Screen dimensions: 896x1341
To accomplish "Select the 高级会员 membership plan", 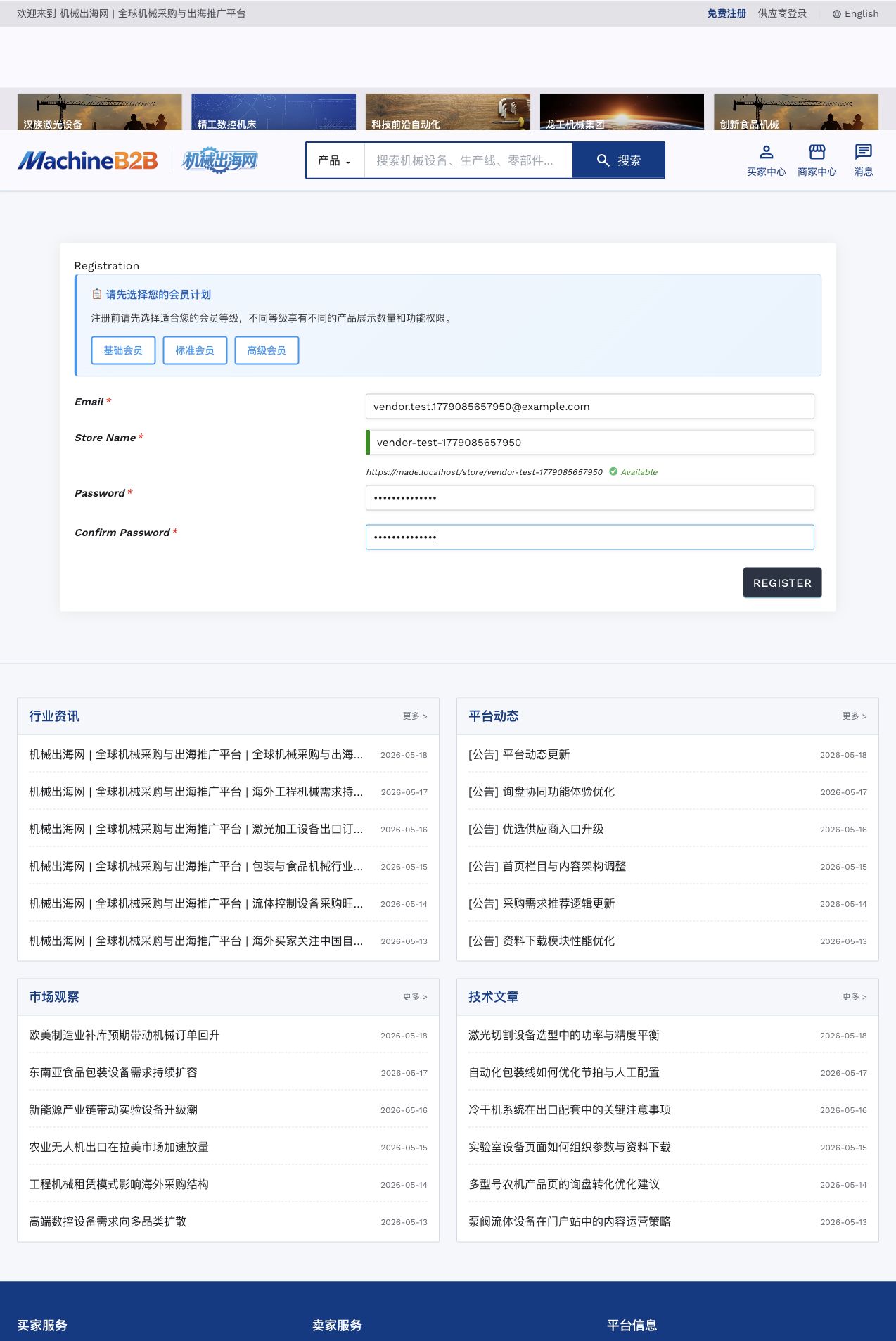I will (267, 350).
